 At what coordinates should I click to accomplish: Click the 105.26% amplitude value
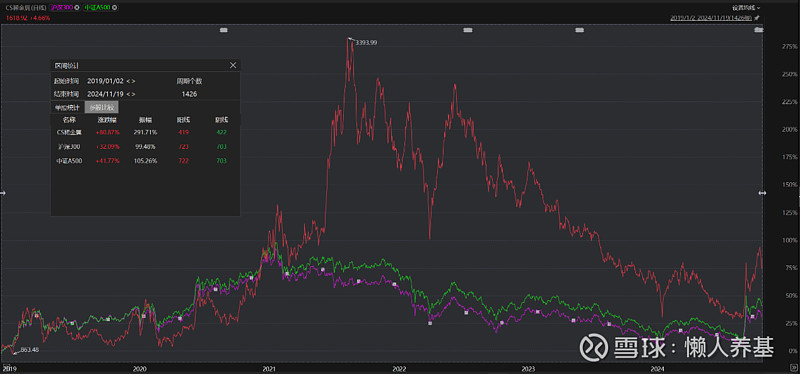coord(146,161)
